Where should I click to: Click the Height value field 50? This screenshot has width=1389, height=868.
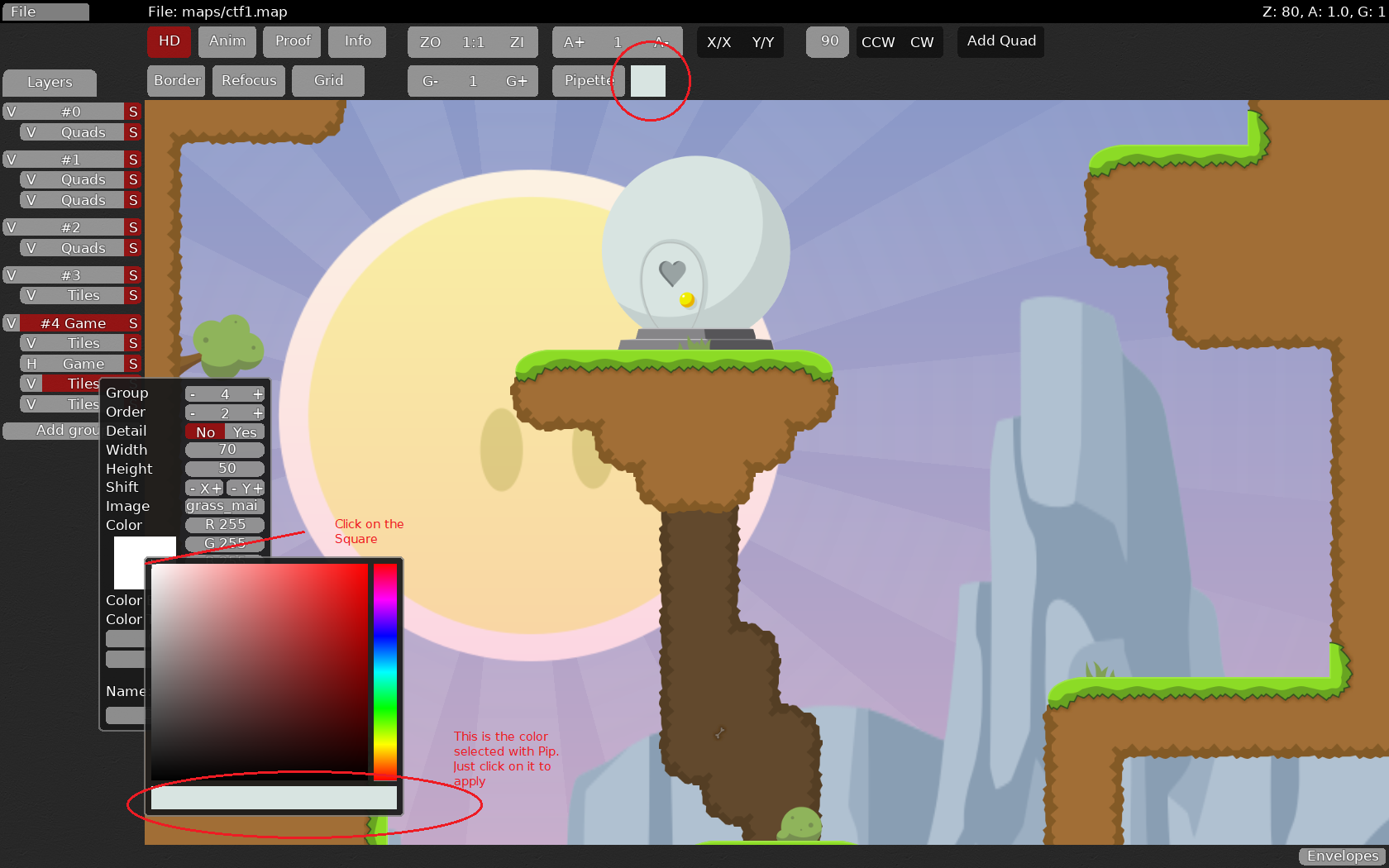(225, 469)
